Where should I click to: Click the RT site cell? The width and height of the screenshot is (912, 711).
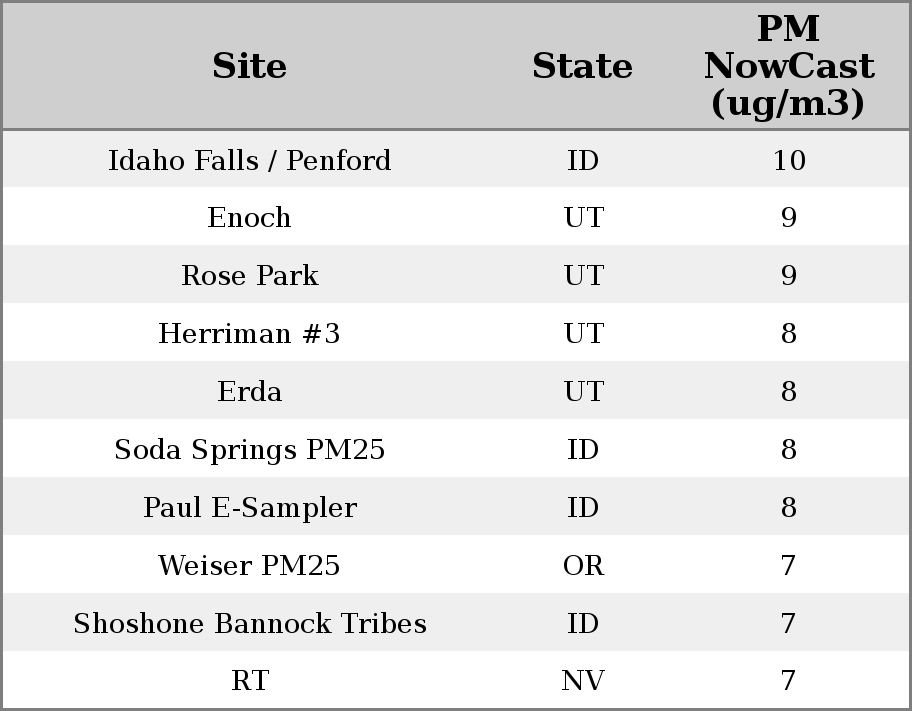(249, 681)
